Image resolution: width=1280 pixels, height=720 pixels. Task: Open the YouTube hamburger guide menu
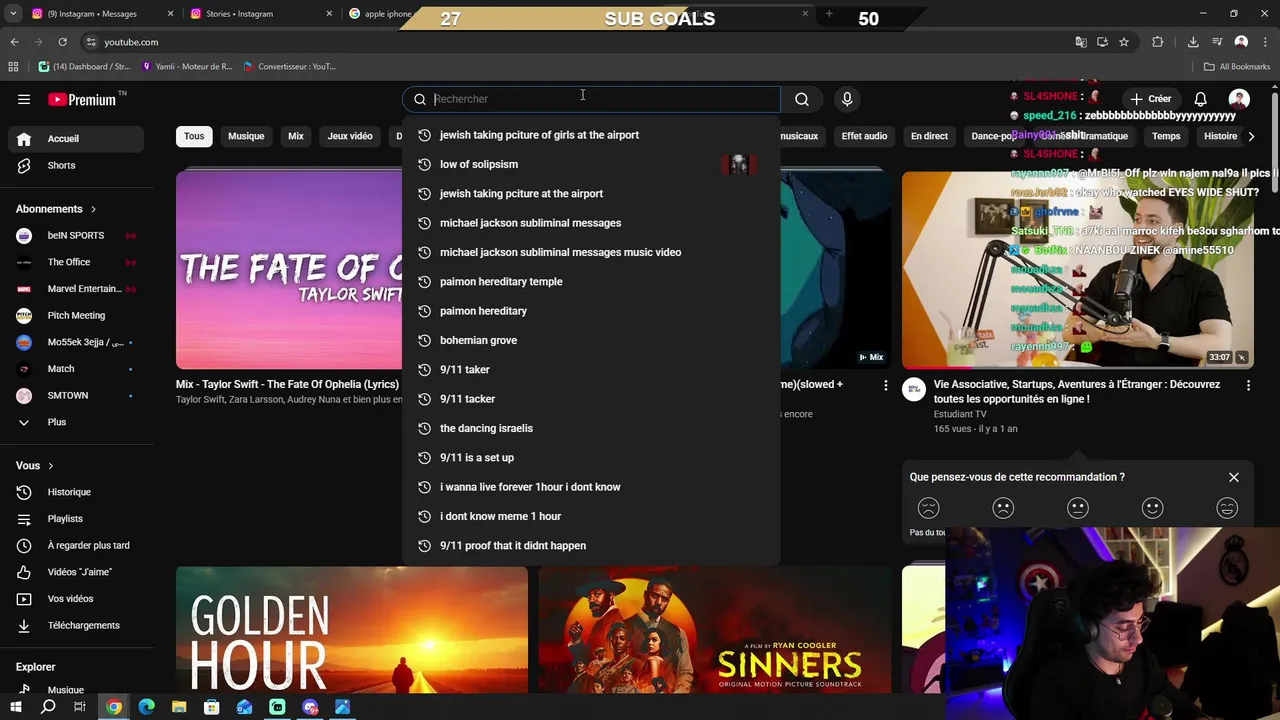coord(24,99)
